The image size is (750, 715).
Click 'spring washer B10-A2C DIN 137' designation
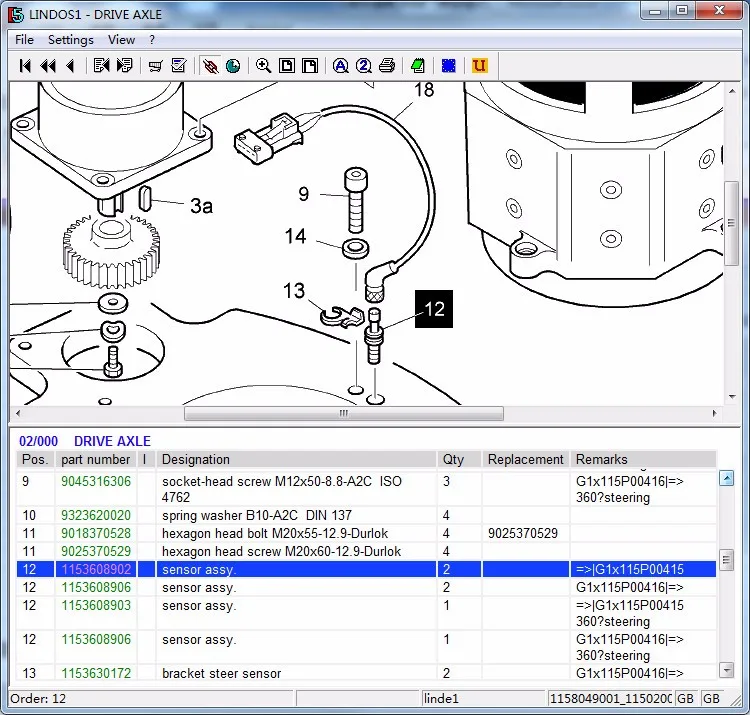257,516
